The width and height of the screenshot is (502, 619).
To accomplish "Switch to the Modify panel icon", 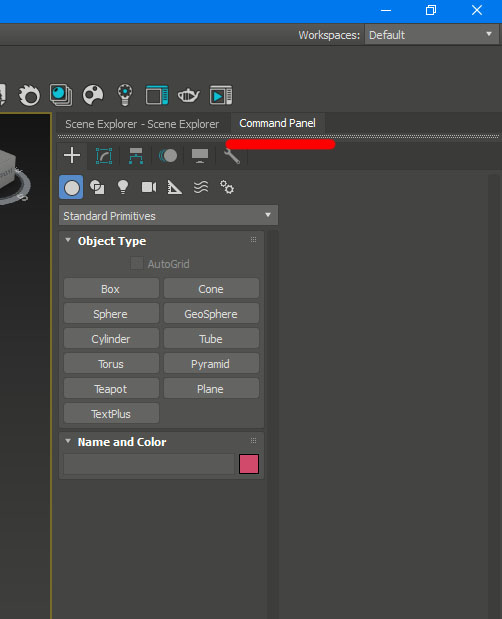I will click(104, 156).
